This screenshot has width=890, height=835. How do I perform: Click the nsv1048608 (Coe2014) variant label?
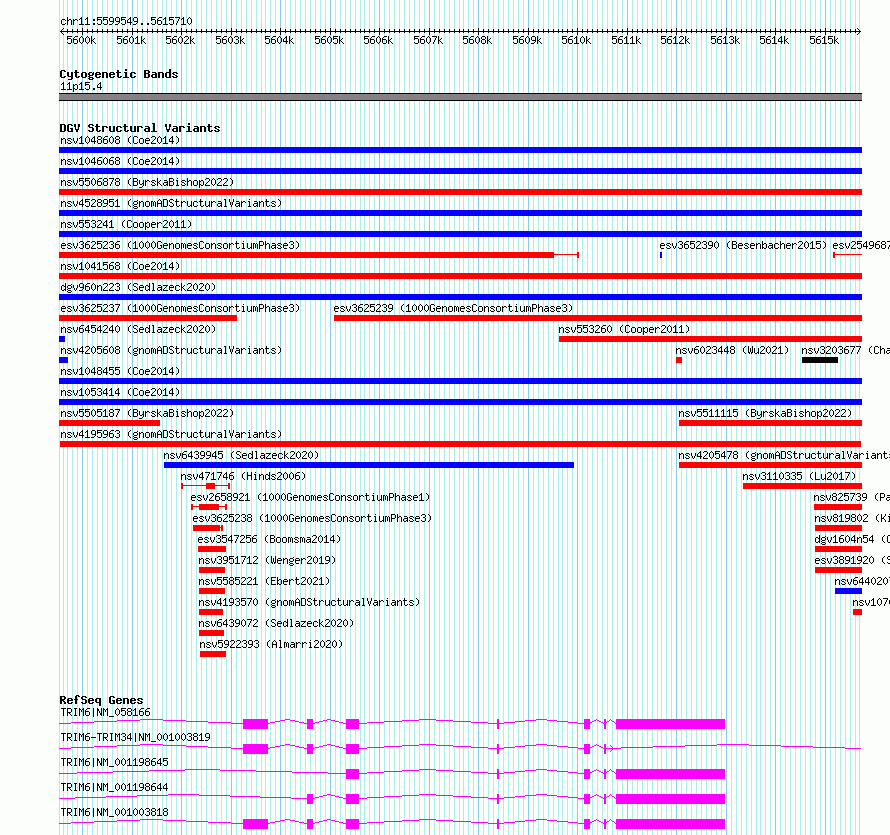(x=120, y=140)
